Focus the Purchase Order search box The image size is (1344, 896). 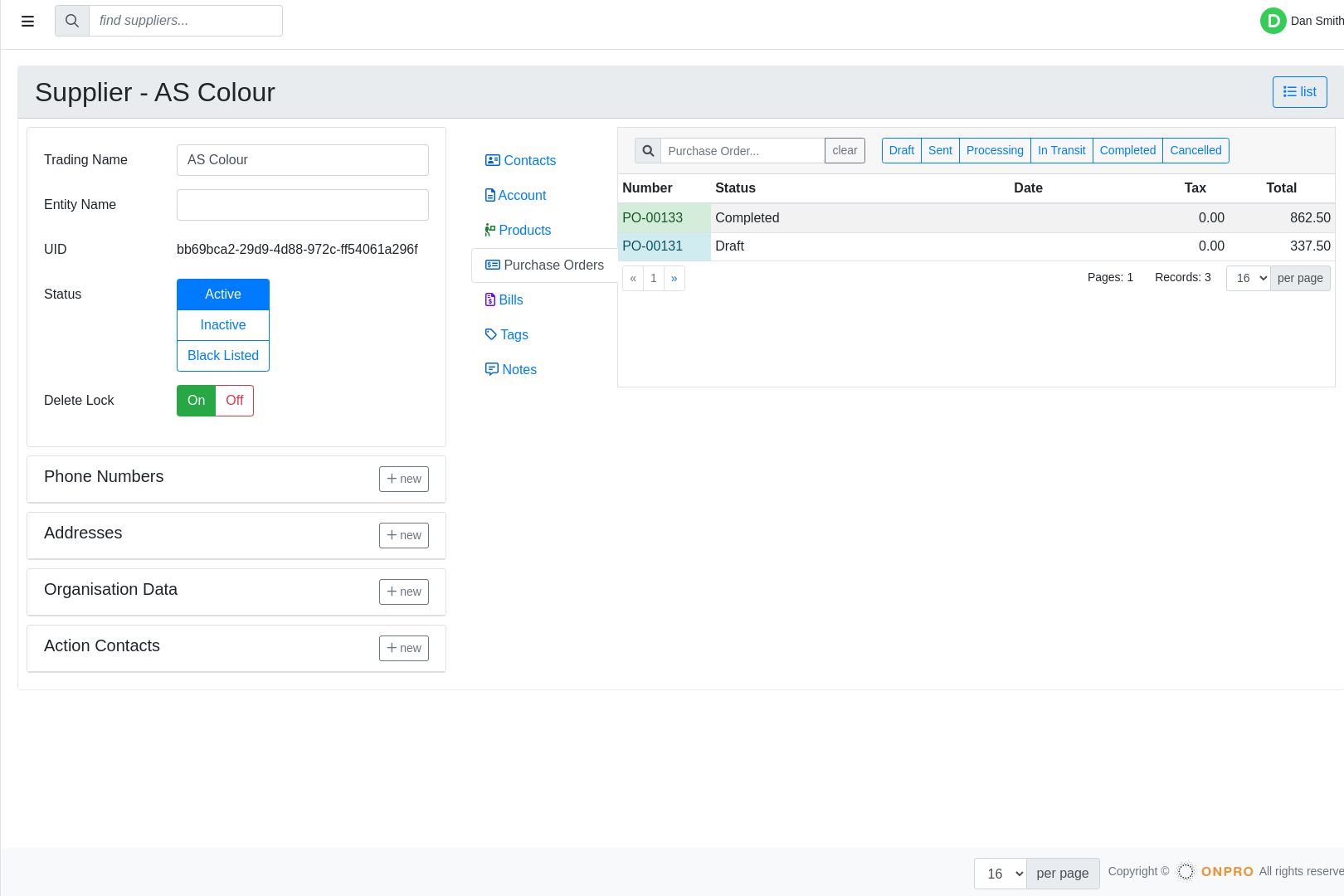point(743,151)
